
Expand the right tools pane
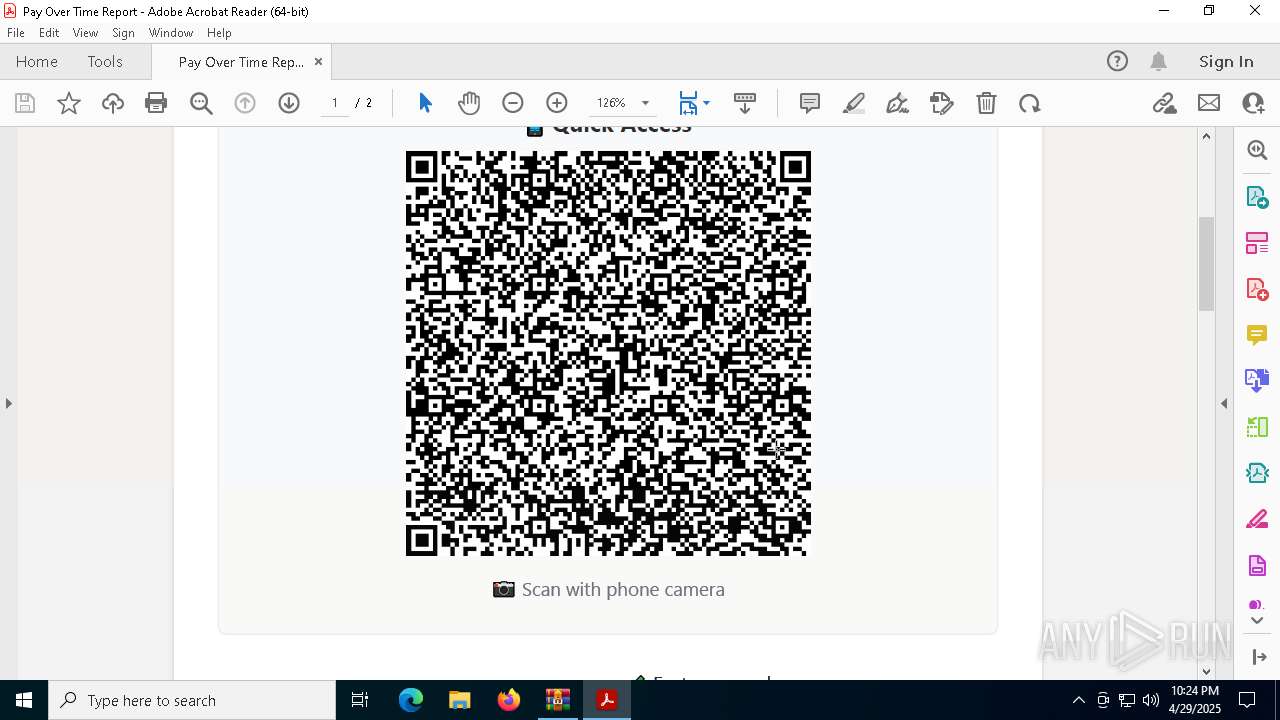coord(1258,657)
